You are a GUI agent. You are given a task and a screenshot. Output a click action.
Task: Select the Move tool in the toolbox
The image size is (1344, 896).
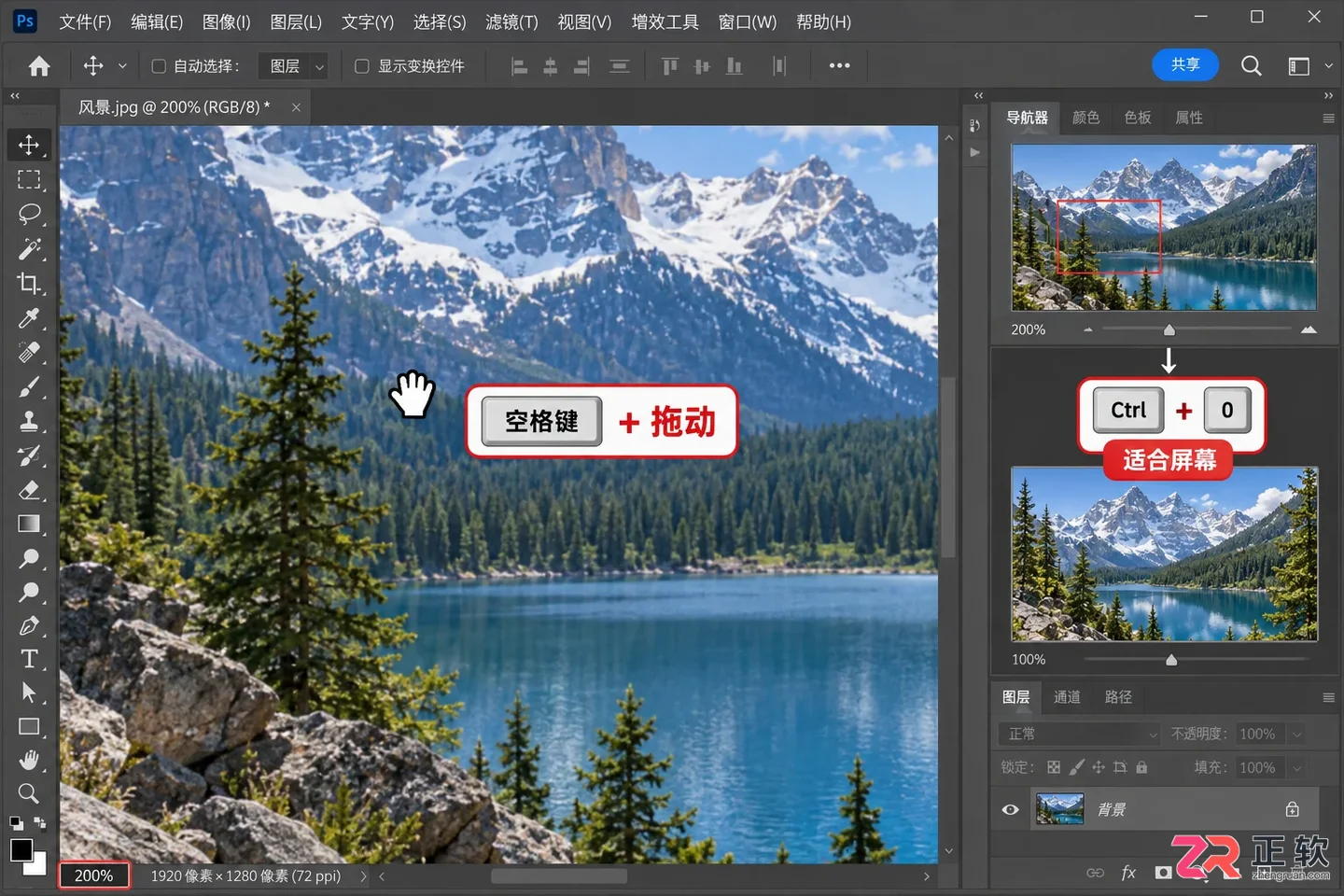[x=29, y=145]
